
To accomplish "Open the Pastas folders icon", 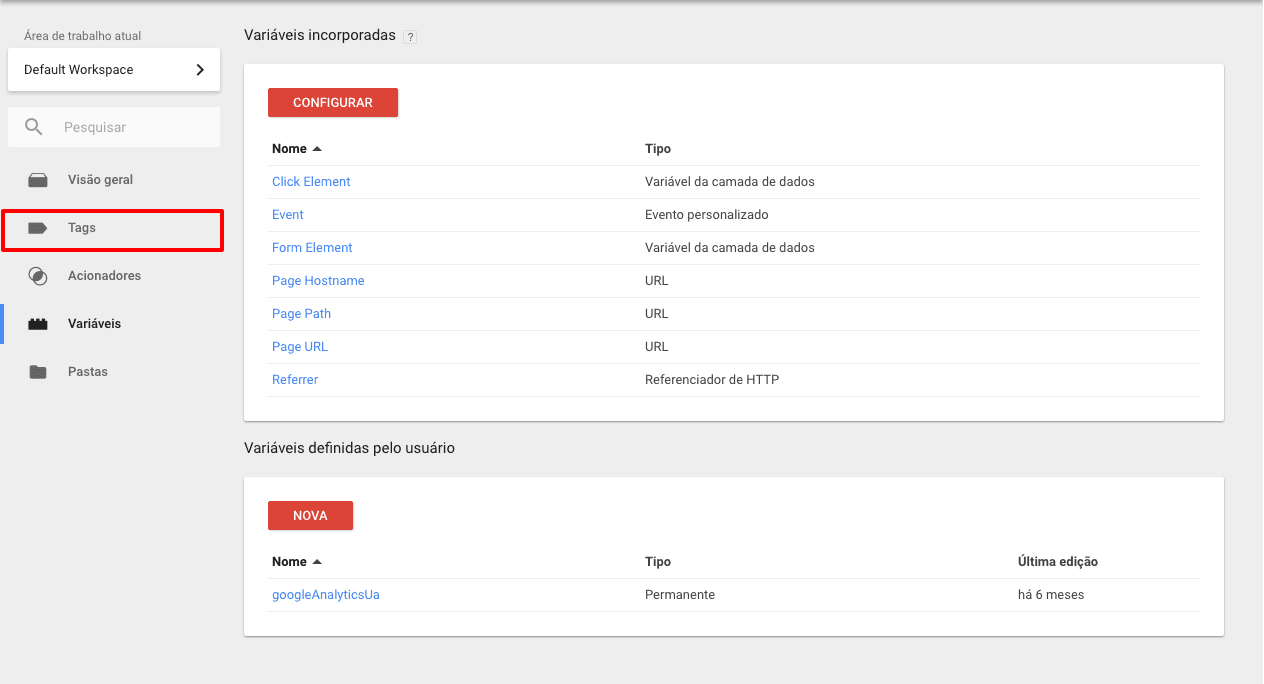I will 37,371.
